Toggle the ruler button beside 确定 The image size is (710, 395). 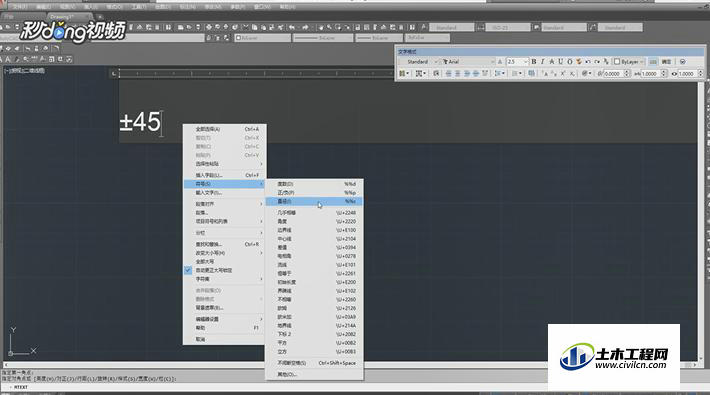pos(653,62)
